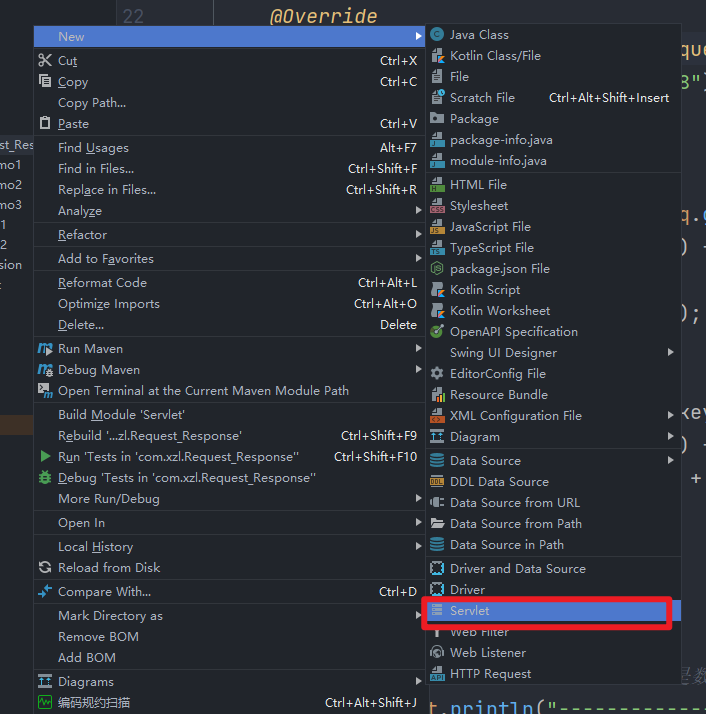The height and width of the screenshot is (714, 706).
Task: Click the HTML File icon
Action: point(437,185)
